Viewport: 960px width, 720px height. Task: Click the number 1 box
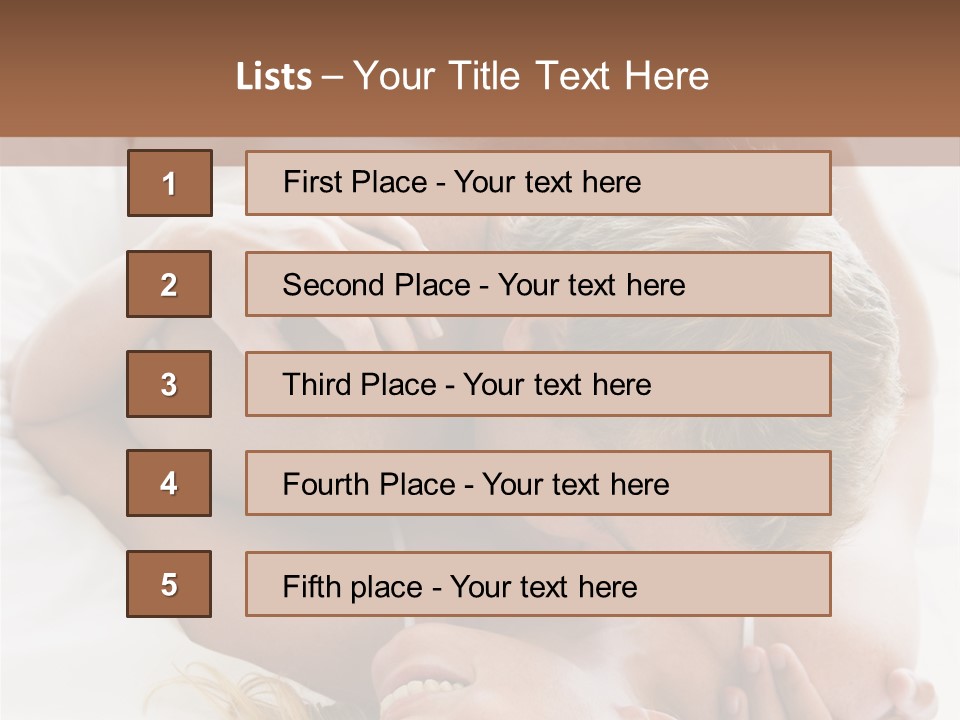click(x=169, y=183)
